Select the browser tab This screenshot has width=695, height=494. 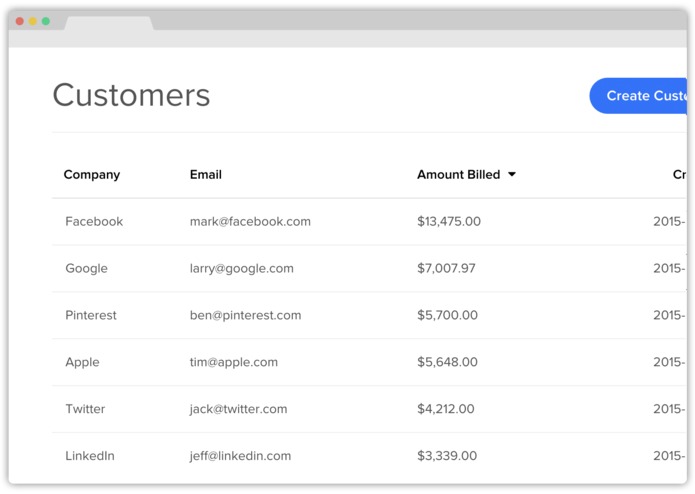click(109, 23)
